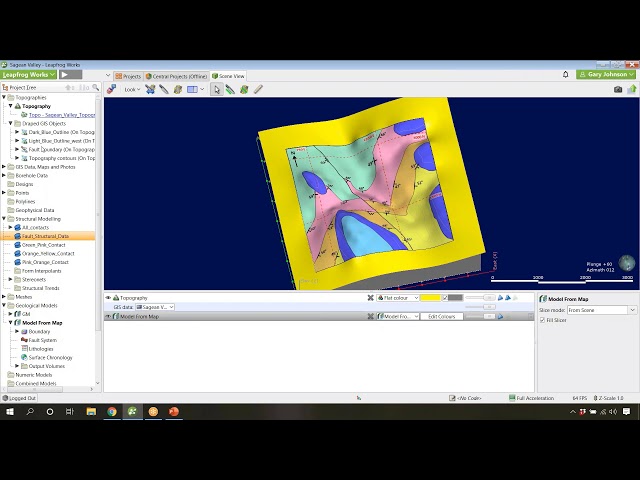Click the clear scene icon in toolbar
This screenshot has height=480, width=640.
tap(111, 89)
